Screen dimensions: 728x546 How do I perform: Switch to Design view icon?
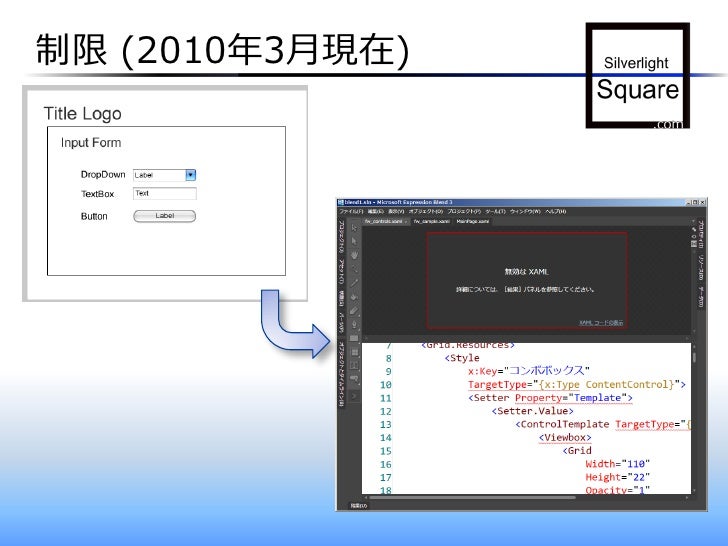(x=694, y=229)
